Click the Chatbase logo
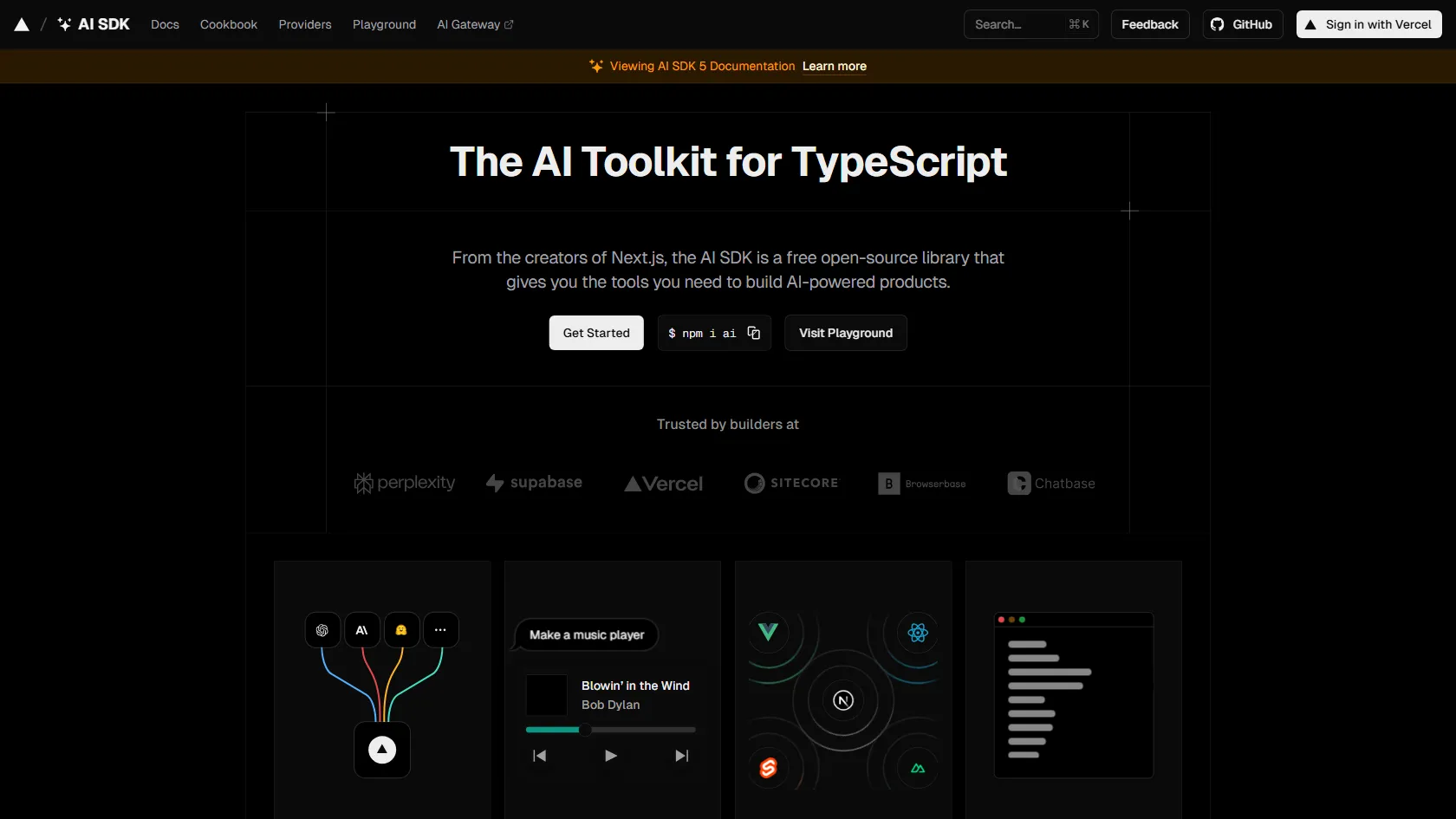The image size is (1456, 819). tap(1051, 484)
